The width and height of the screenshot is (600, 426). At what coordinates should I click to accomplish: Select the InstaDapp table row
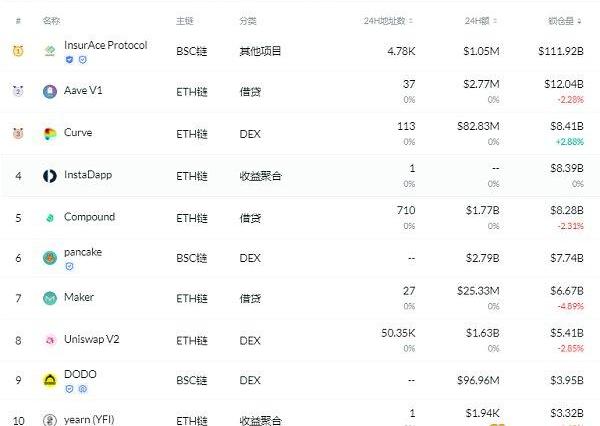click(300, 176)
